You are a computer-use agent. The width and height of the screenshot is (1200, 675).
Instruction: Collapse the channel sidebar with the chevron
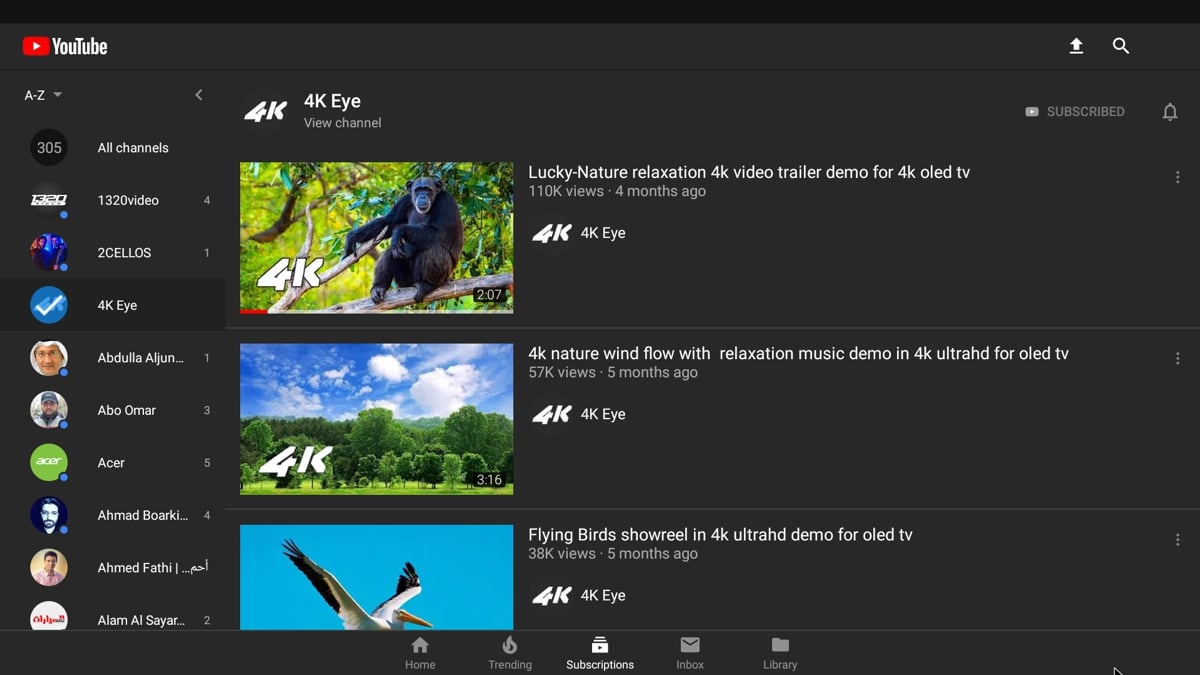click(x=198, y=95)
